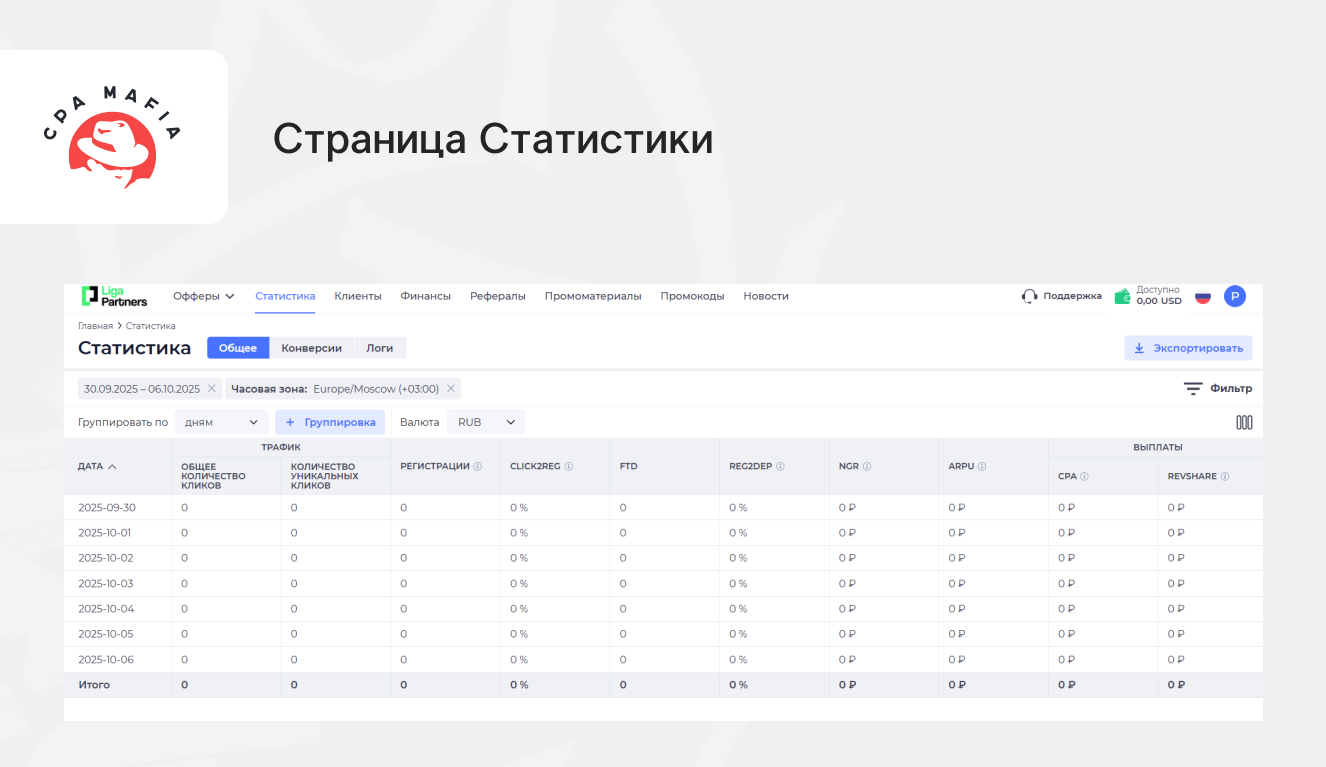Click info icon next to NGR

[867, 466]
